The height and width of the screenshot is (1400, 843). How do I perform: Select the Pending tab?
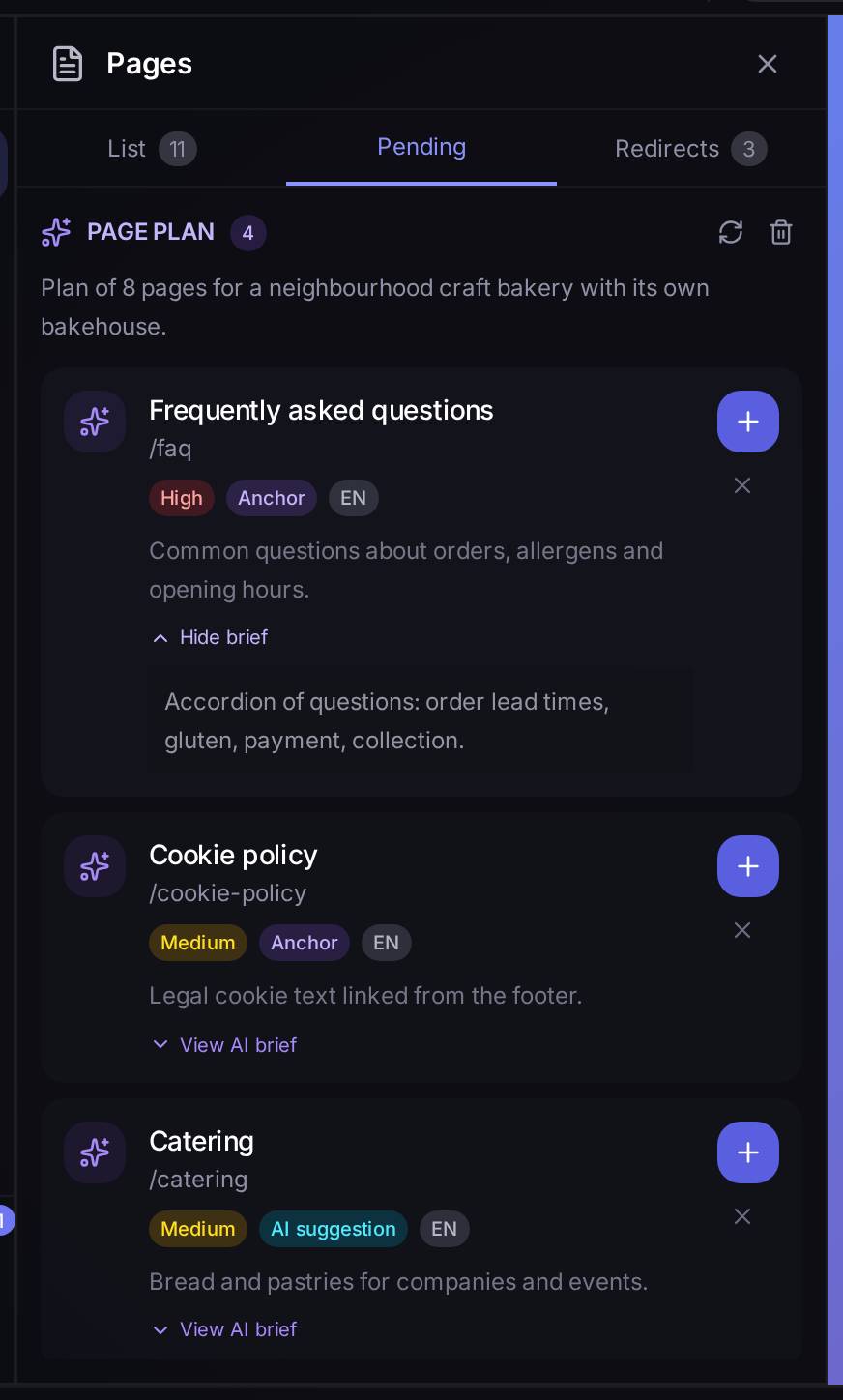click(x=421, y=147)
